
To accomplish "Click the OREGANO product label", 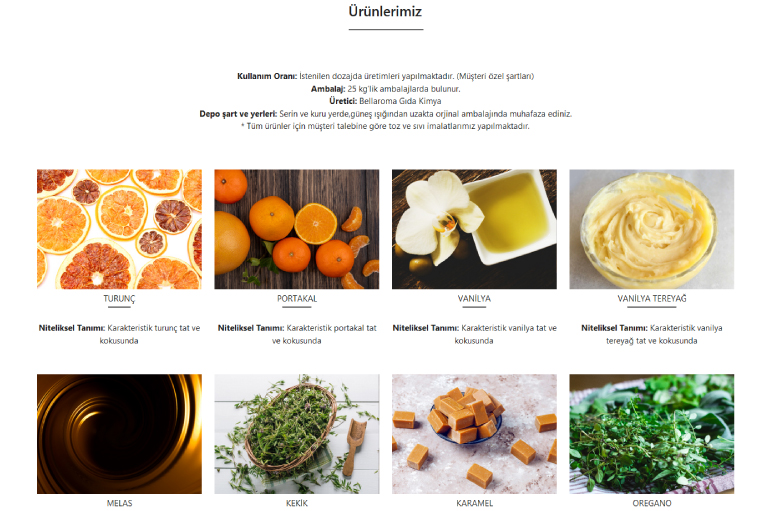I will (x=652, y=503).
